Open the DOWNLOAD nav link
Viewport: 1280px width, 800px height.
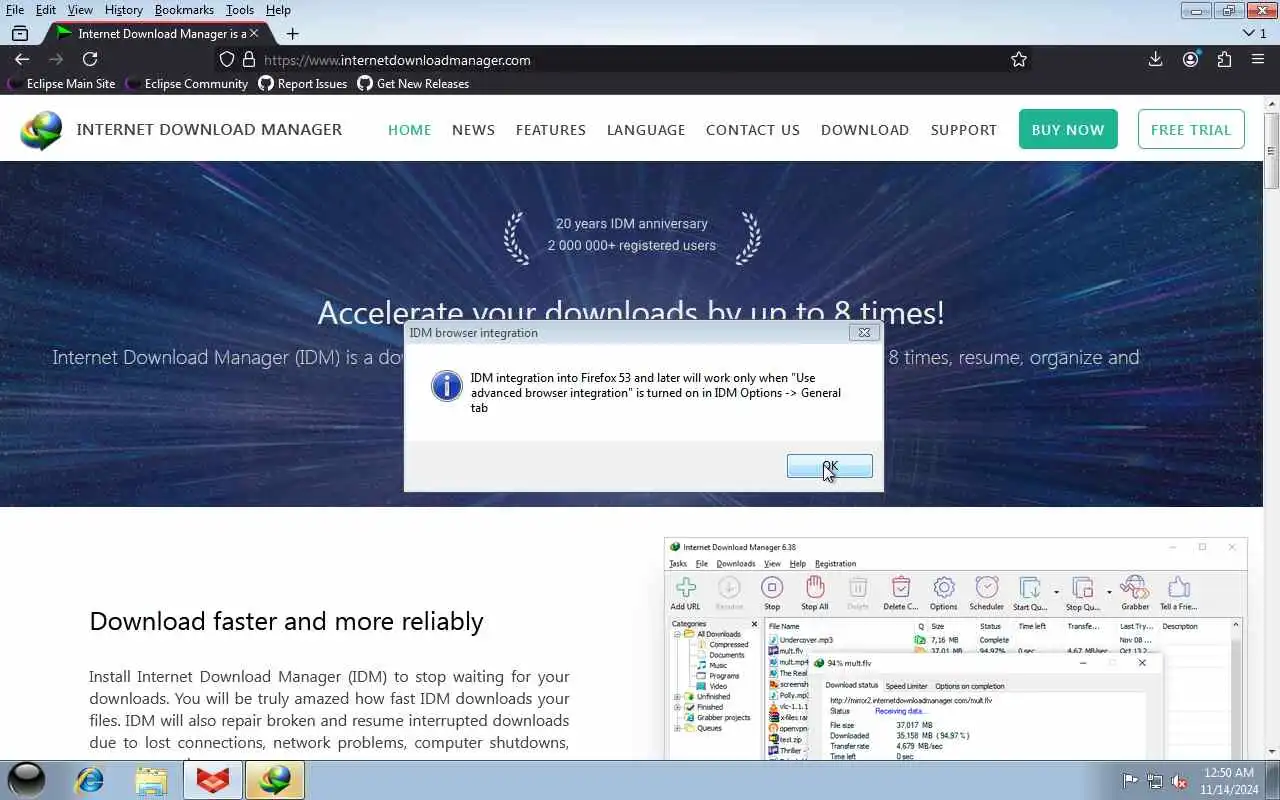click(865, 130)
